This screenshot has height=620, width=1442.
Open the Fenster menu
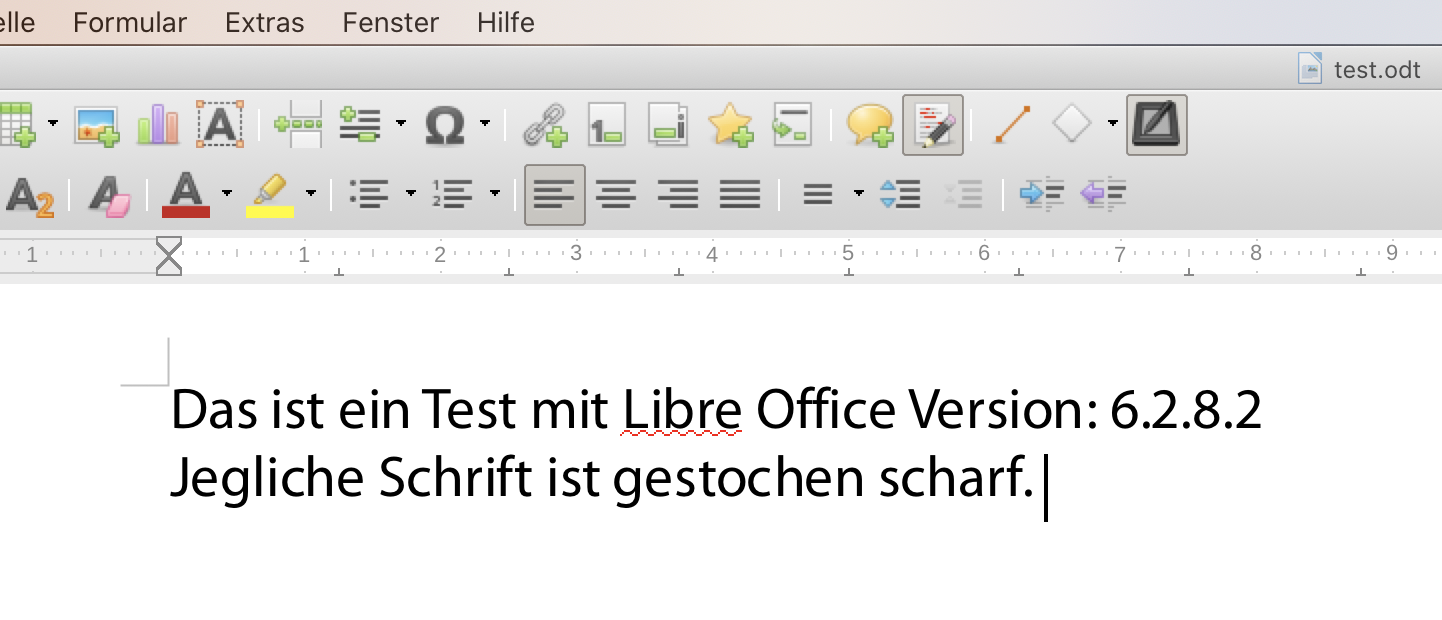(x=391, y=22)
